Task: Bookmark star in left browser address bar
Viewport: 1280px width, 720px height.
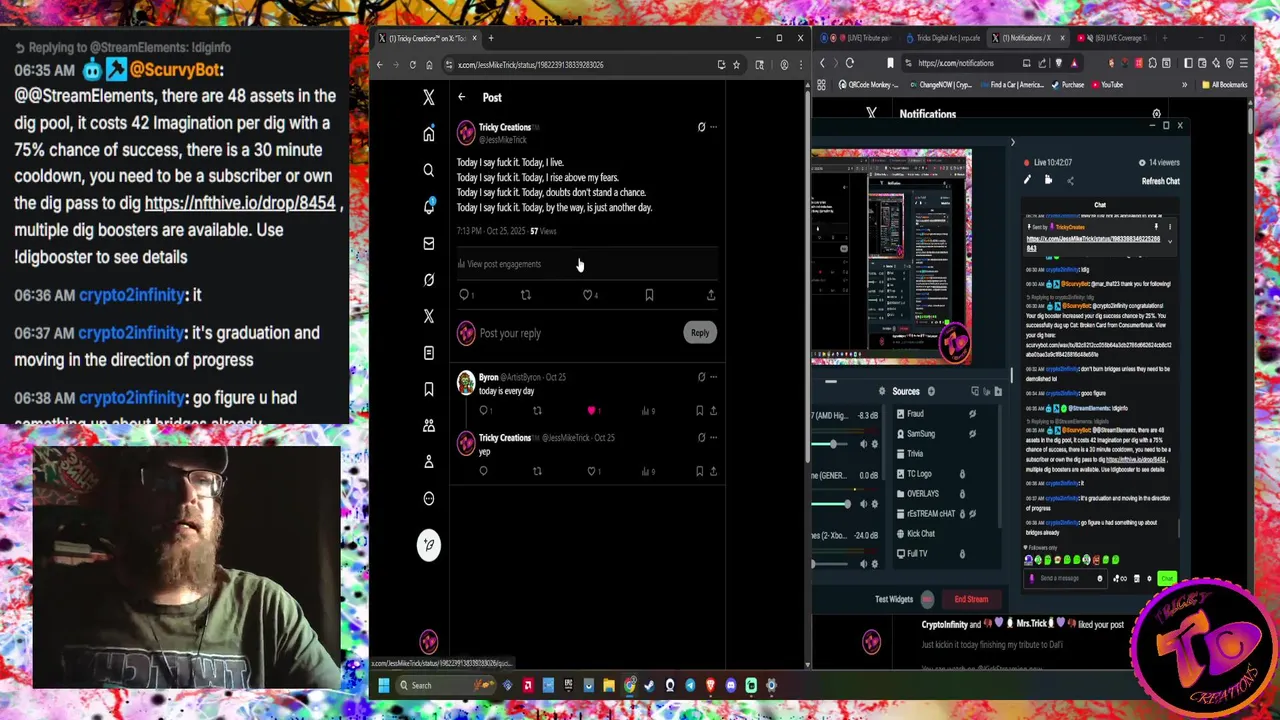Action: (736, 65)
